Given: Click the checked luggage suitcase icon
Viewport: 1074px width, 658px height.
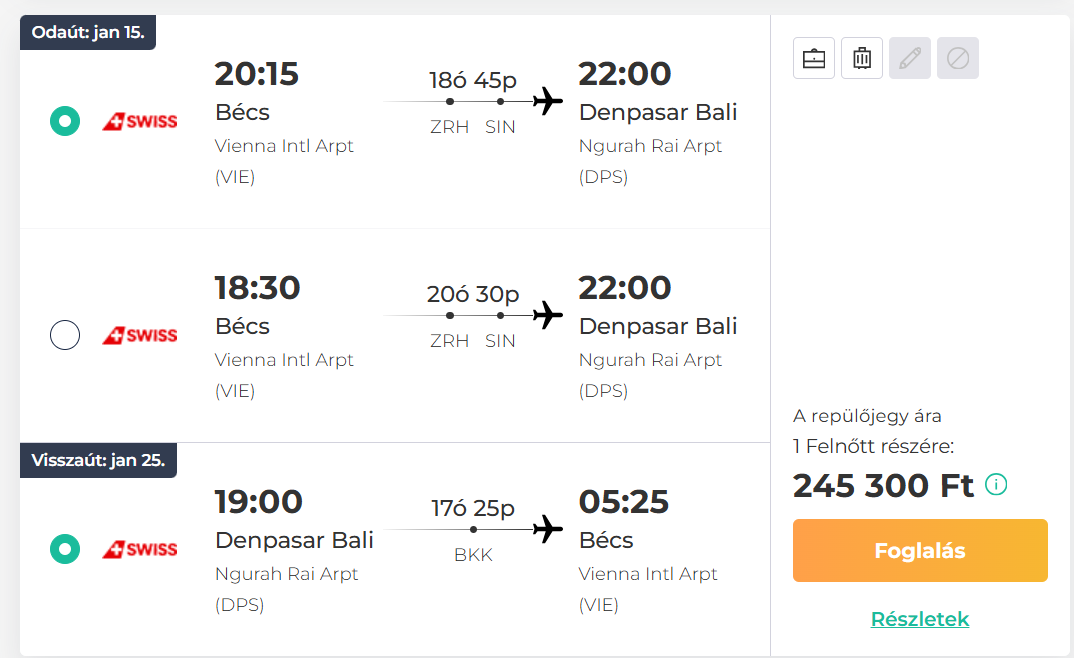Looking at the screenshot, I should pyautogui.click(x=862, y=58).
